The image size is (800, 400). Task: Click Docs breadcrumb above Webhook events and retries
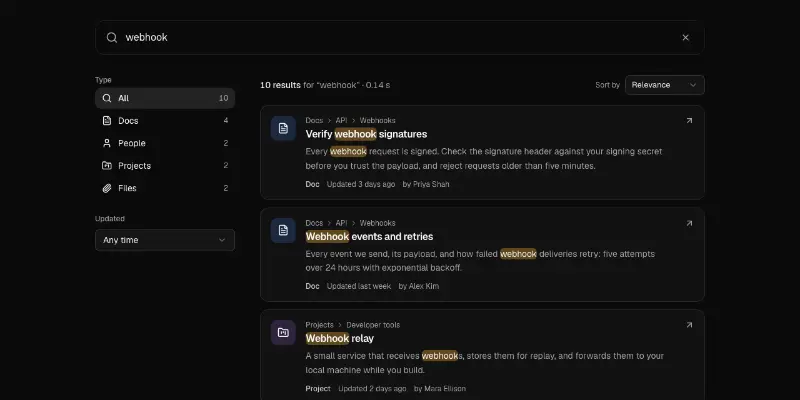[x=314, y=223]
